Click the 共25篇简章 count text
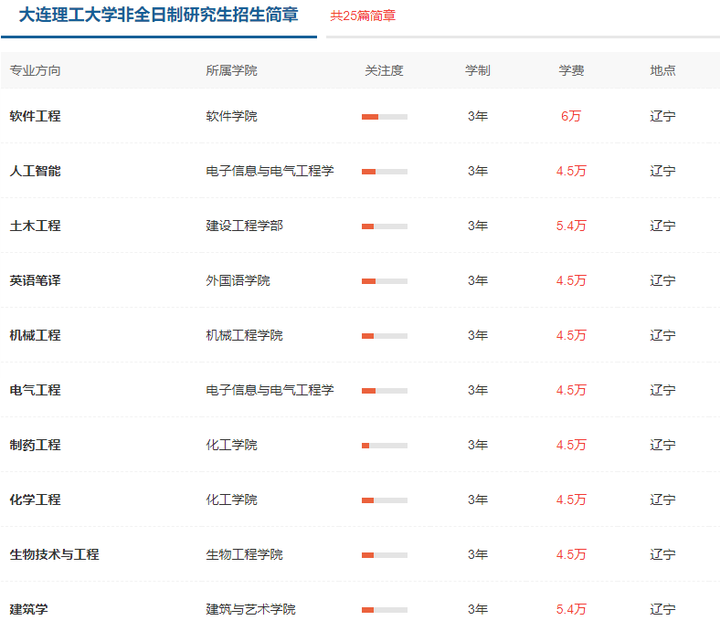This screenshot has height=631, width=720. tap(363, 16)
